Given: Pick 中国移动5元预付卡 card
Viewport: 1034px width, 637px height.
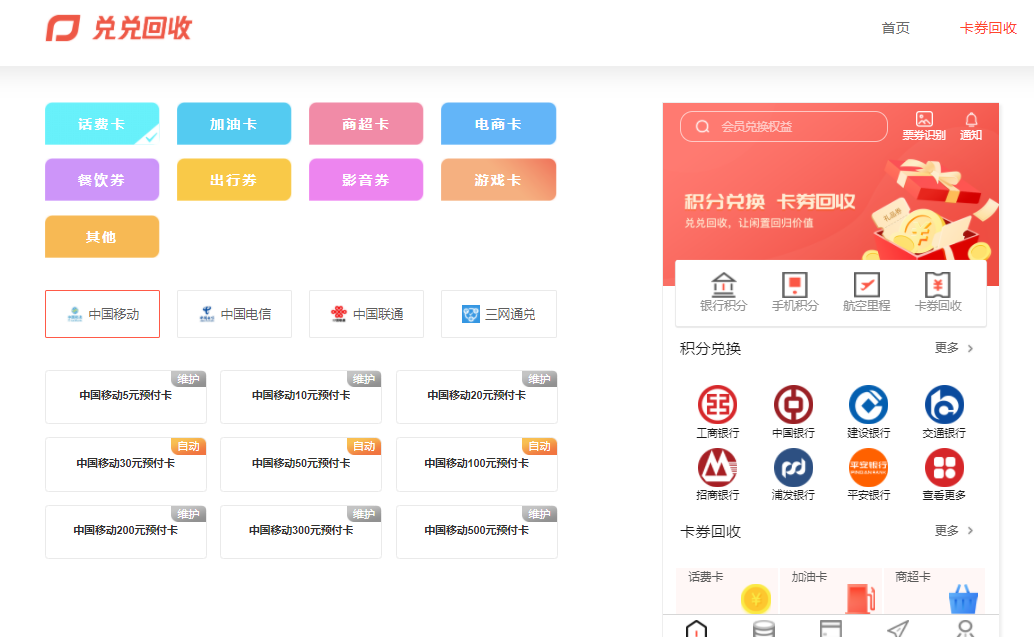Looking at the screenshot, I should (126, 396).
